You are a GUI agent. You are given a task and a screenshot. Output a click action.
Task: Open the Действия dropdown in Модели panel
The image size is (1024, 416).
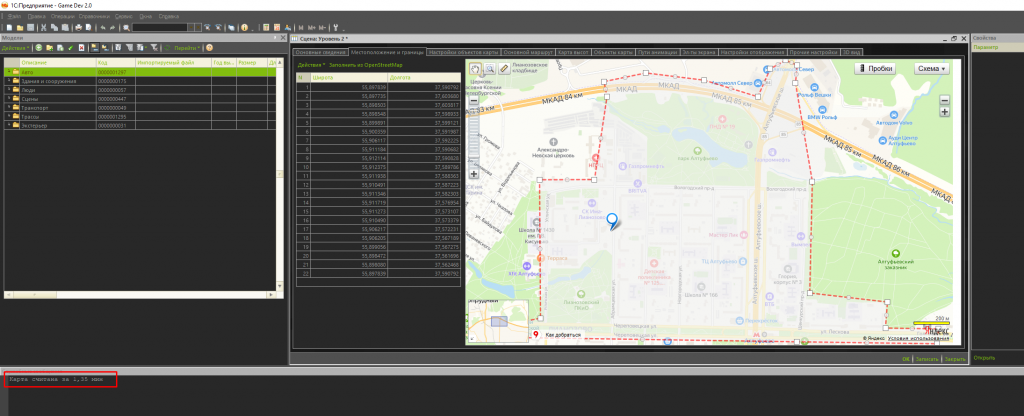coord(15,47)
